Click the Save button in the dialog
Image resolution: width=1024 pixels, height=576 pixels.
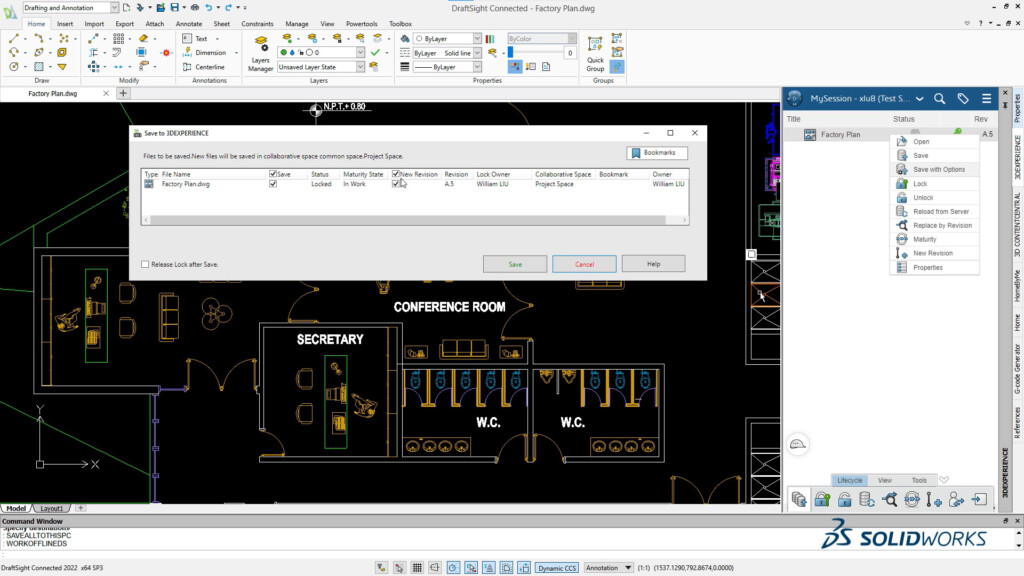pyautogui.click(x=514, y=263)
